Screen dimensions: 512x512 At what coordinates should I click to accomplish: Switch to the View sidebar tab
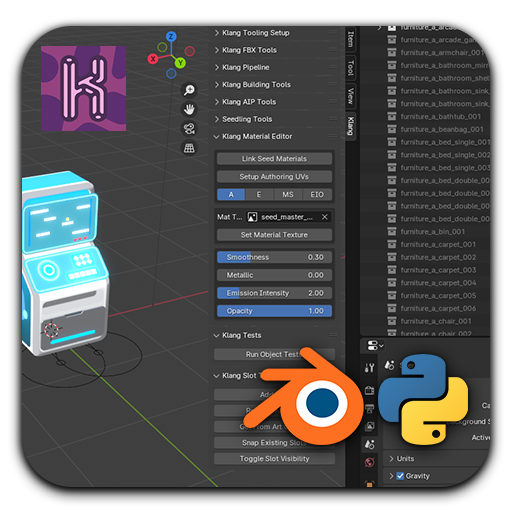click(x=351, y=96)
